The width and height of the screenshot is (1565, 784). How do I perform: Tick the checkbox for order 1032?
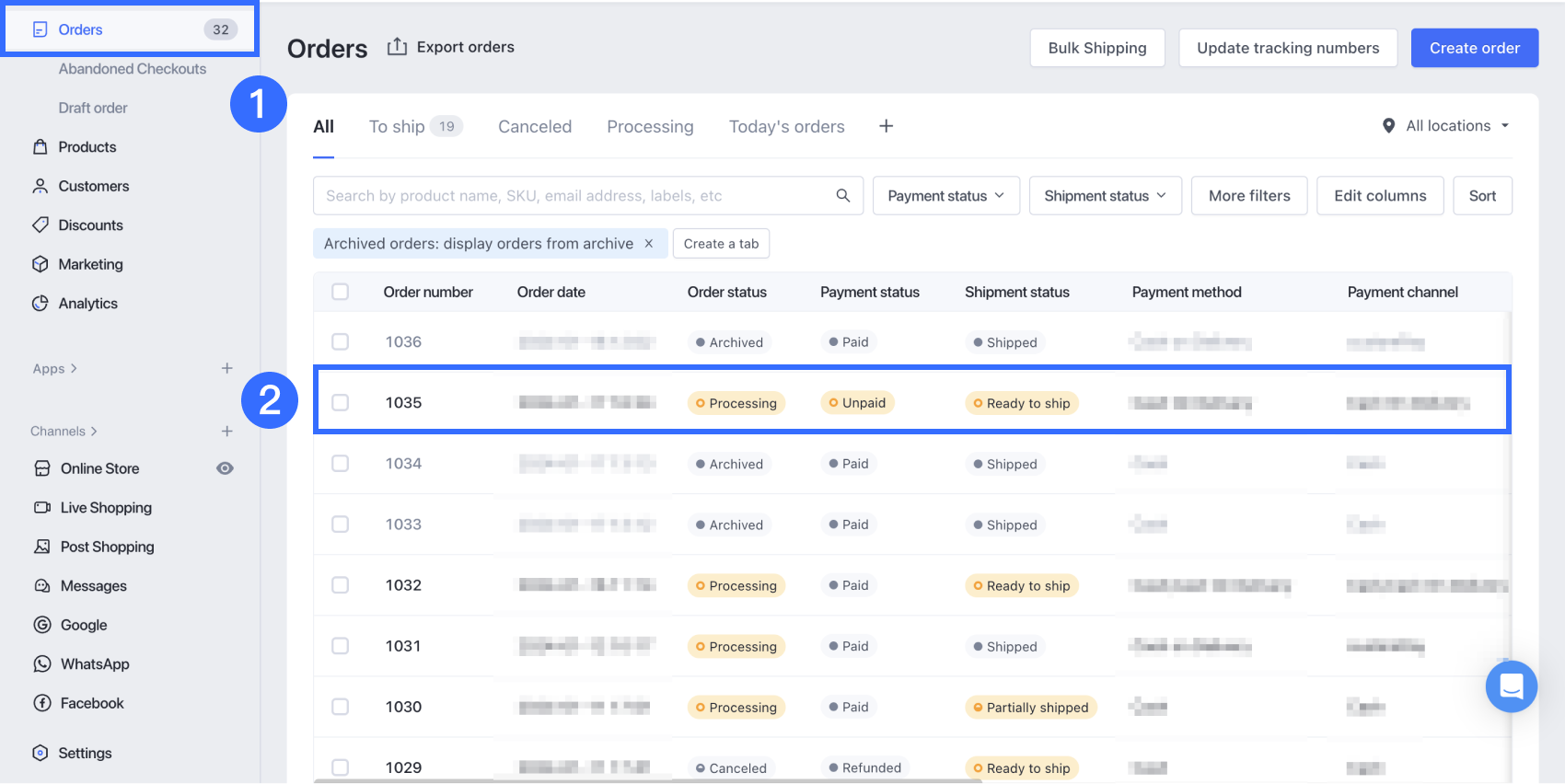[x=341, y=585]
